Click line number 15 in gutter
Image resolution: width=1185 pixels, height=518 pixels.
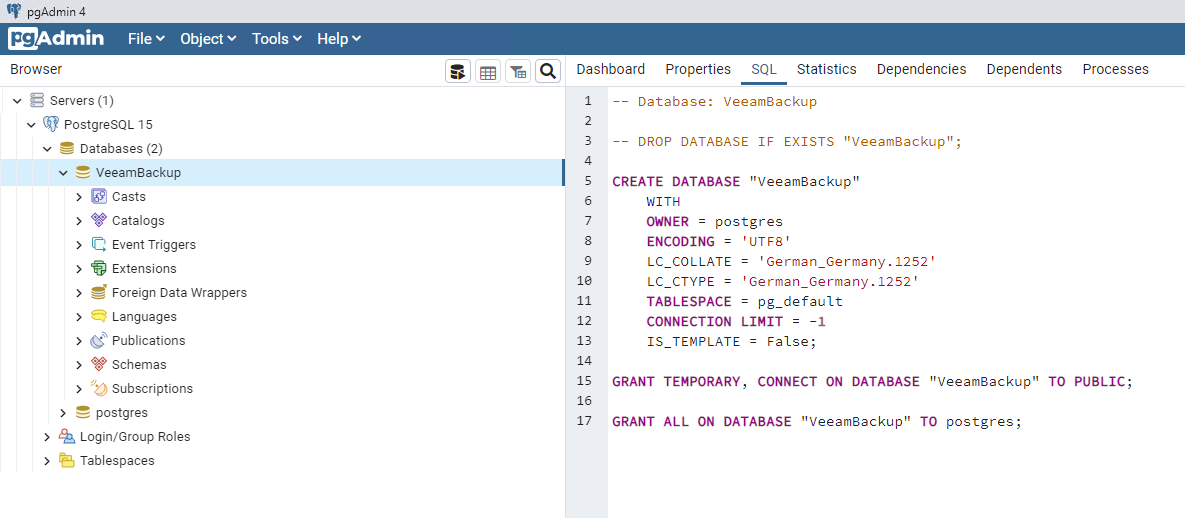pyautogui.click(x=584, y=381)
